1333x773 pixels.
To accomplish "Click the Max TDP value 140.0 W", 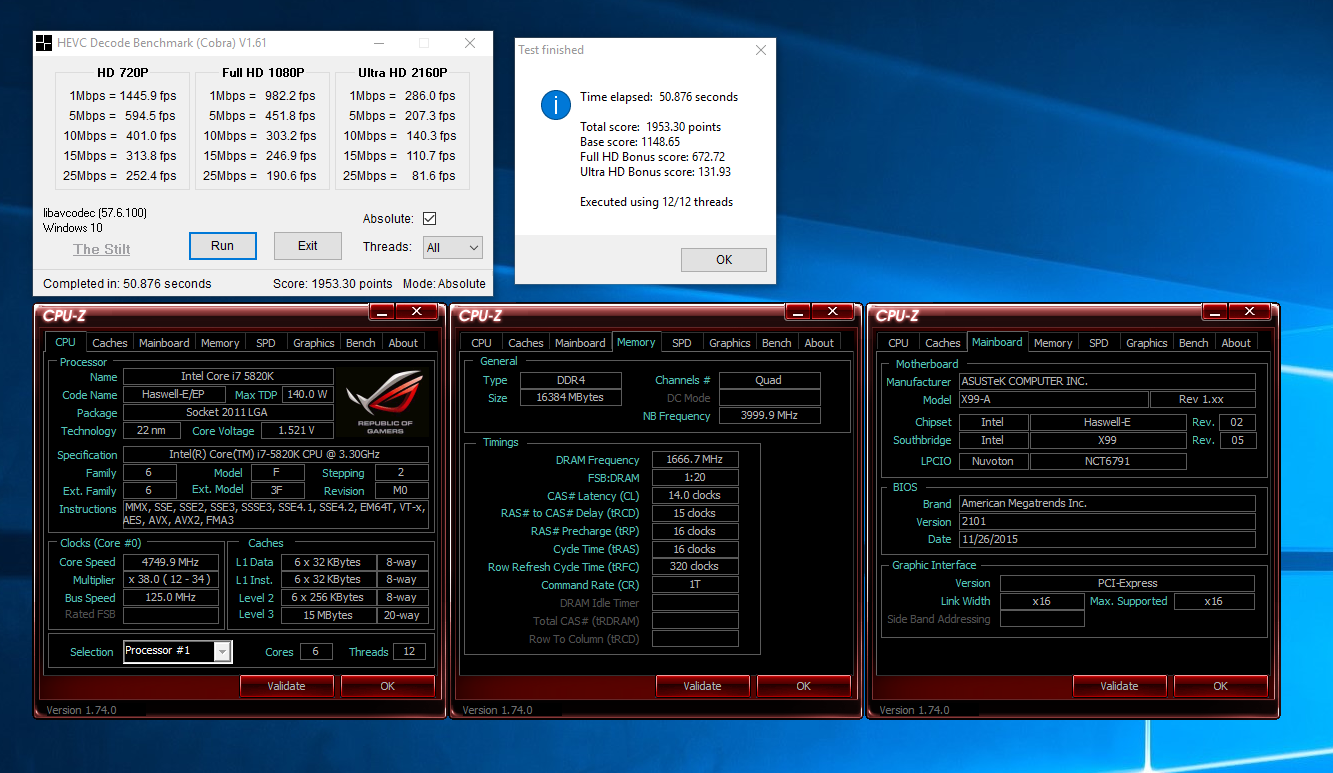I will (x=310, y=395).
